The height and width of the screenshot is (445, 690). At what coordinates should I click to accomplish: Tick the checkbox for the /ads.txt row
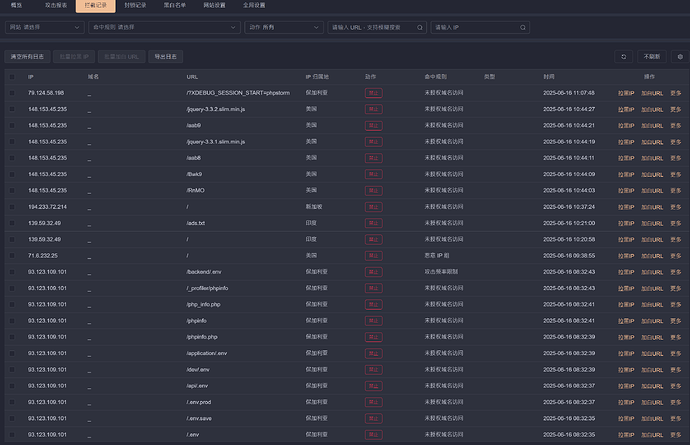pos(12,223)
